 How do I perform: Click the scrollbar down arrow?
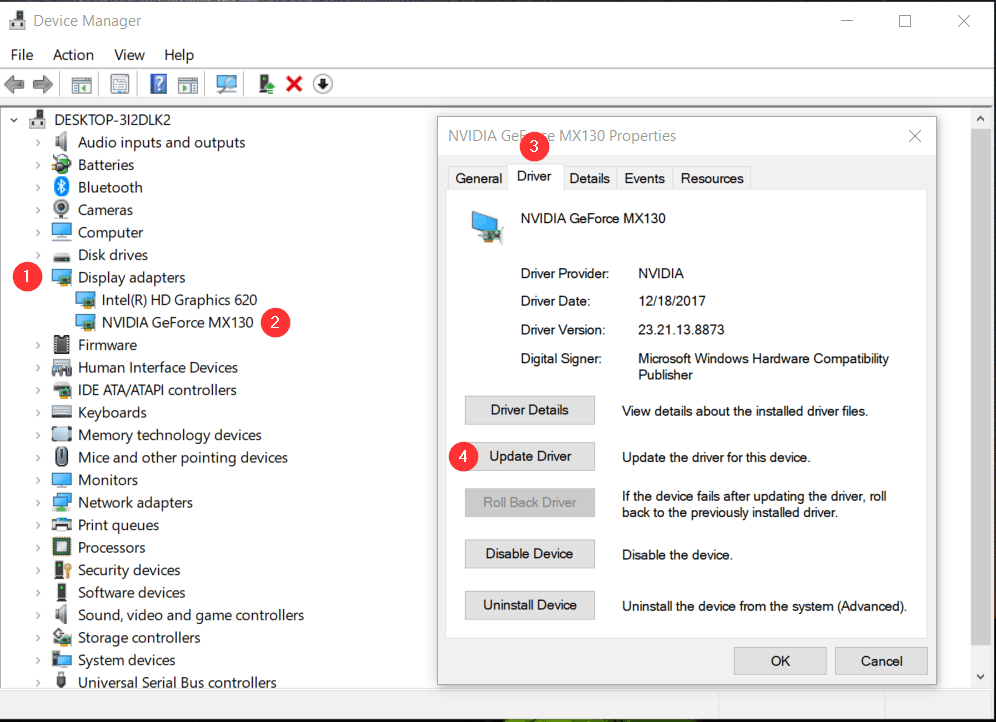(980, 677)
